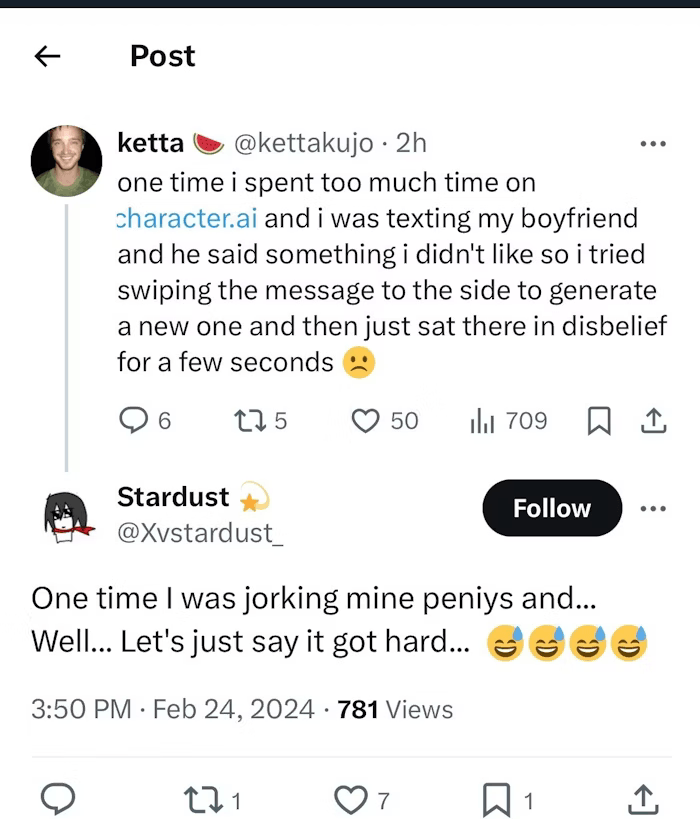Repost Stardust's post with 1 repost
Viewport: 700px width, 819px height.
click(x=202, y=799)
